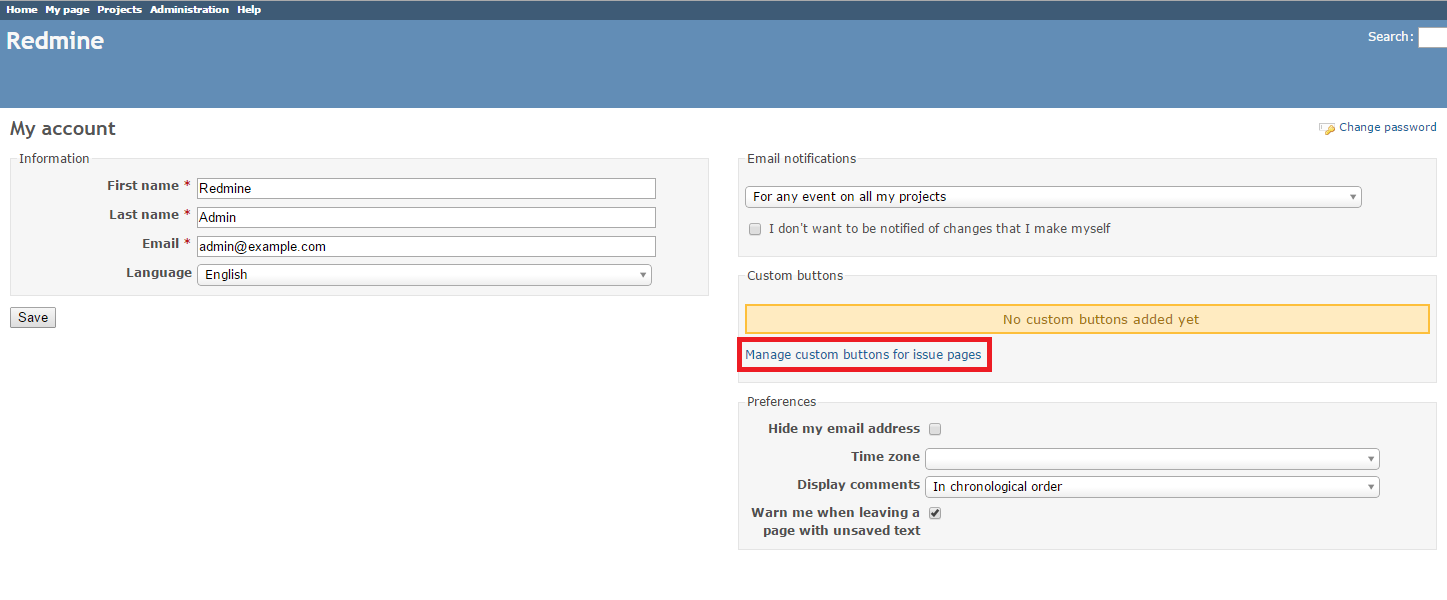The image size is (1447, 600).
Task: Open the Help menu link
Action: (249, 9)
